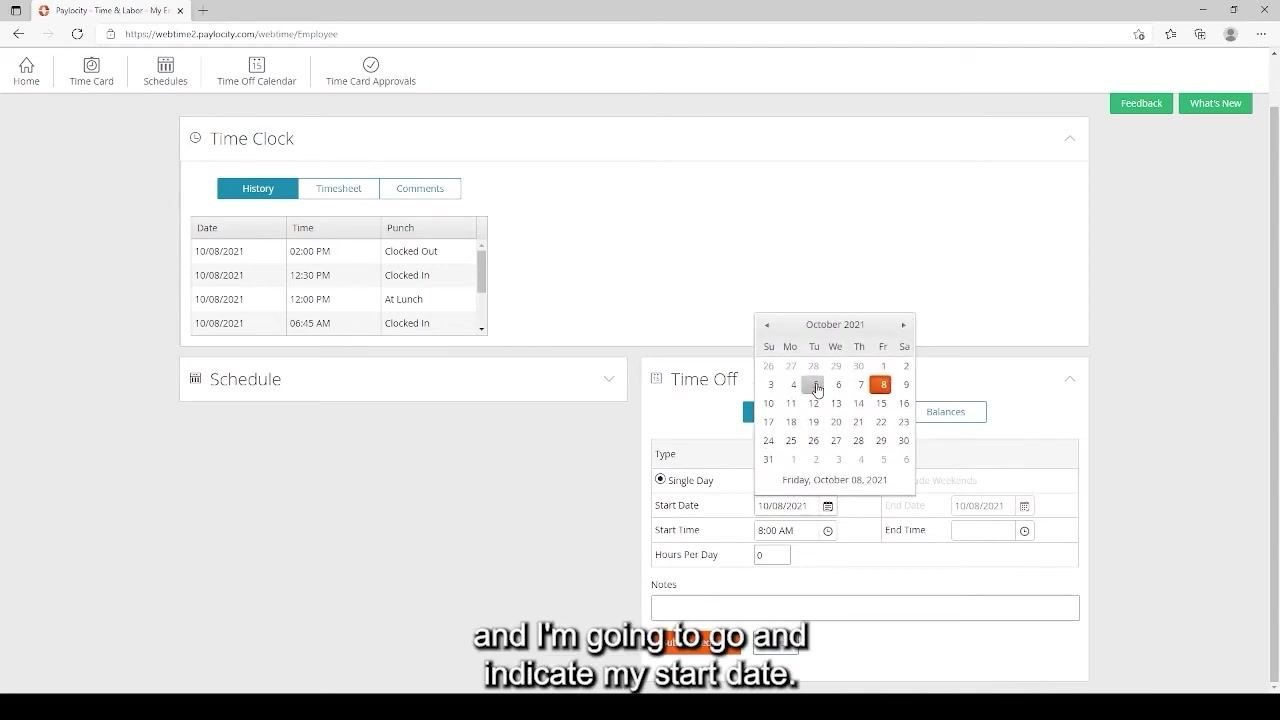
Task: Click the At Lunch punch row
Action: point(334,299)
